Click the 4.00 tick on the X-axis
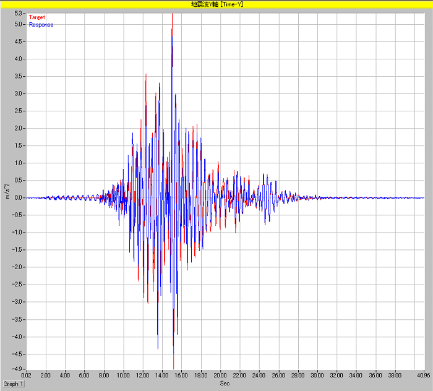The image size is (433, 391). pyautogui.click(x=65, y=375)
